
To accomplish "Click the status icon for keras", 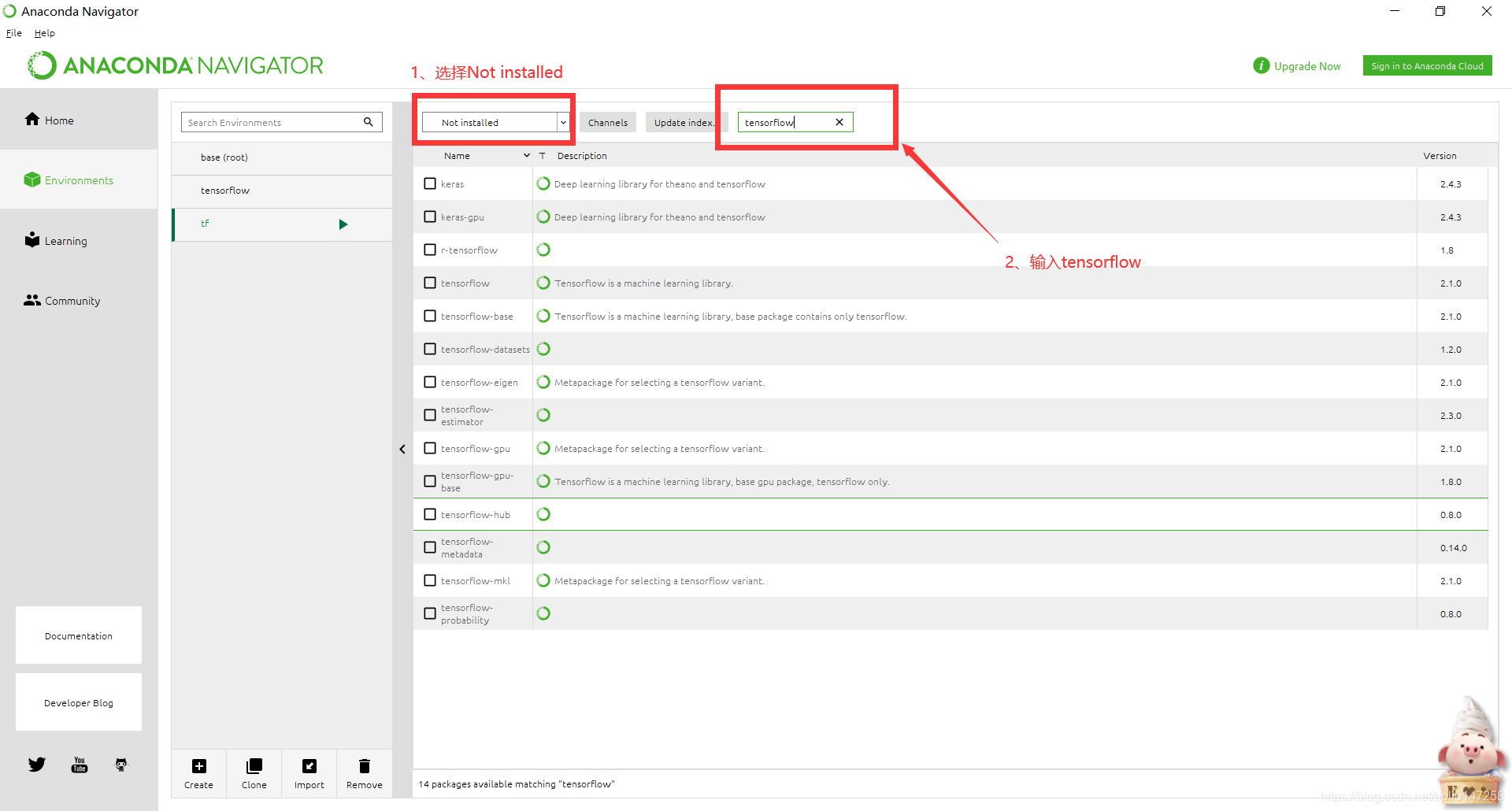I will click(x=543, y=183).
